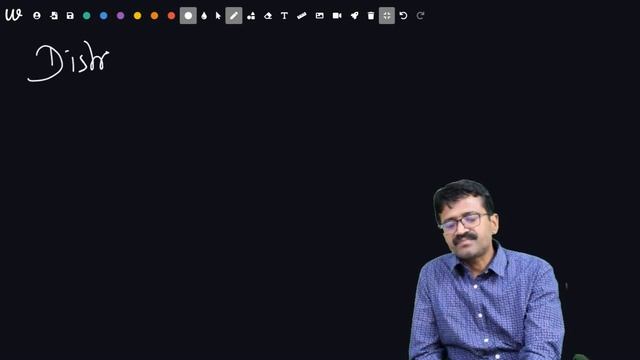Click the presenter webcam overlay
Screen dimensions: 640x360
(x=487, y=270)
